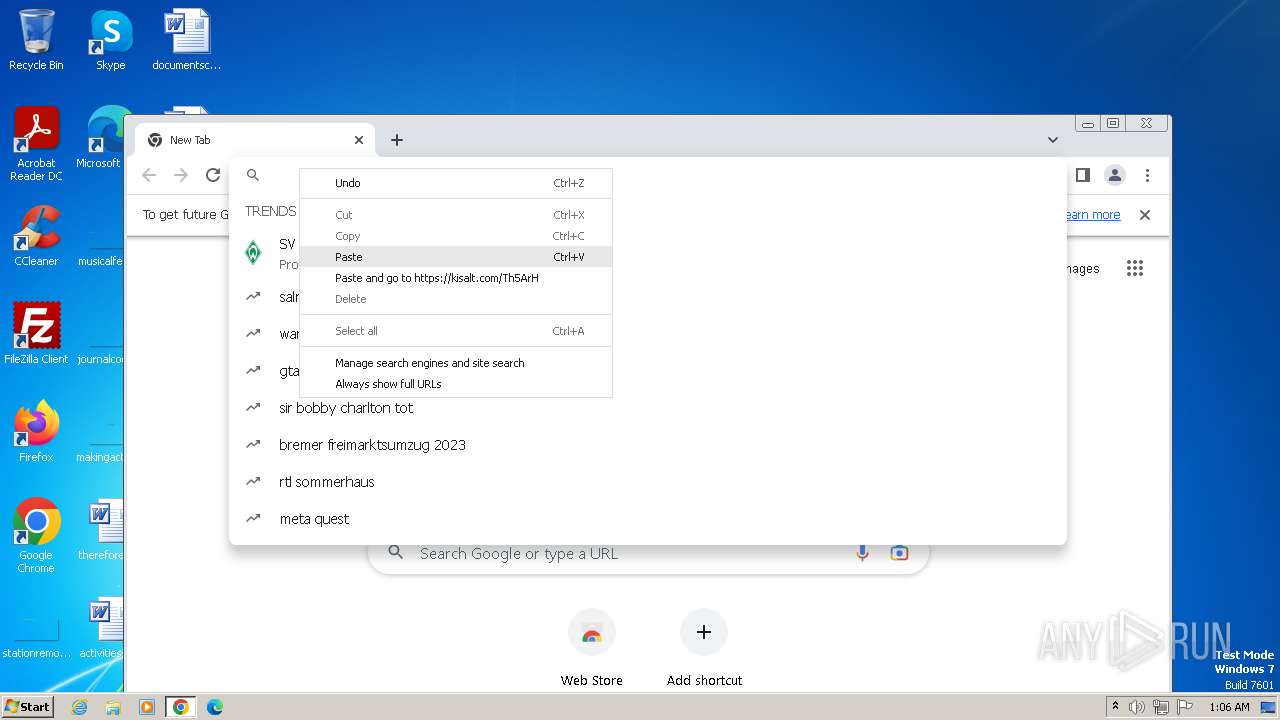This screenshot has width=1280, height=720.
Task: Click the Werder Bremen SV suggestion icon
Action: pyautogui.click(x=253, y=253)
